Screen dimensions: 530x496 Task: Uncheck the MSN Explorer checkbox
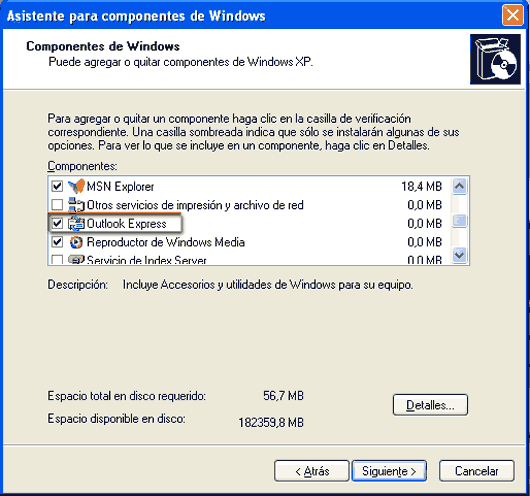coord(57,186)
